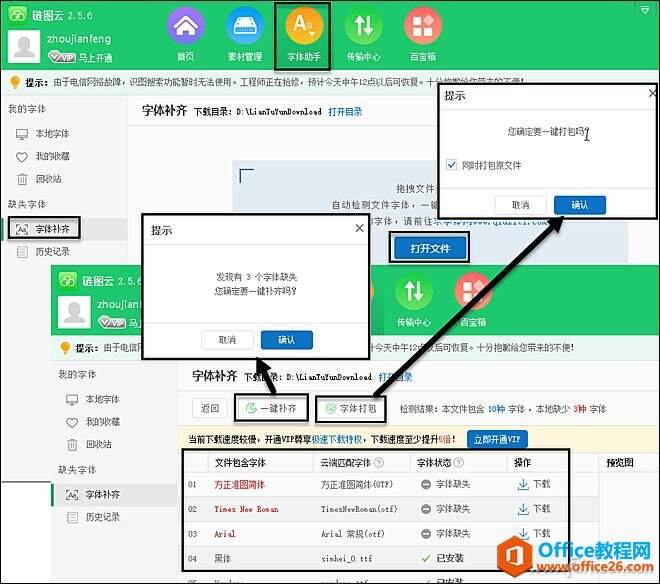Click the 字体打包 button
The height and width of the screenshot is (584, 660).
pos(351,408)
